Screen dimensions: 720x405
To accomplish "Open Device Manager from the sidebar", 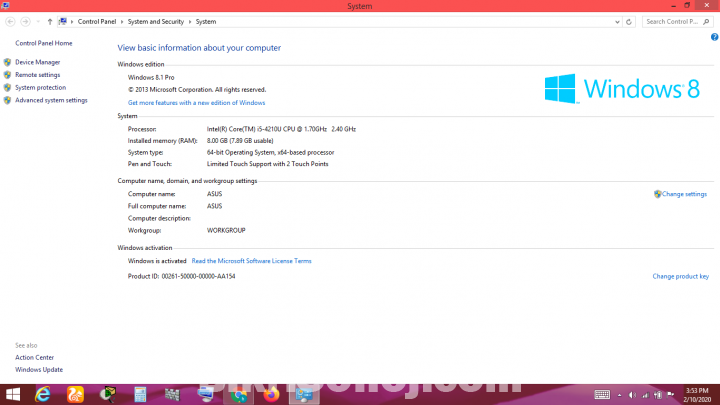I will pos(38,62).
